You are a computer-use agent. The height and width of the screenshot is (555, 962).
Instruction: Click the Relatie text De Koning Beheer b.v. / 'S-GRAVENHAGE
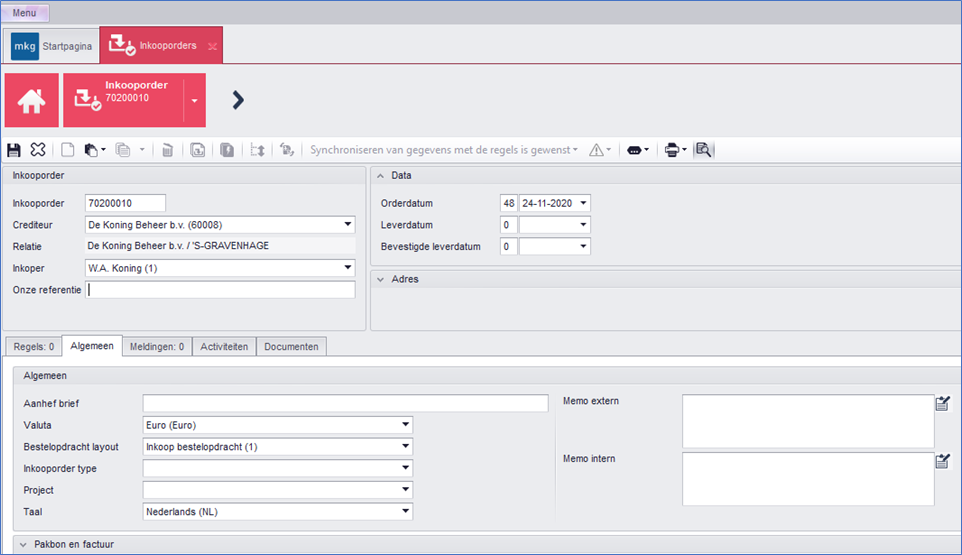click(179, 246)
